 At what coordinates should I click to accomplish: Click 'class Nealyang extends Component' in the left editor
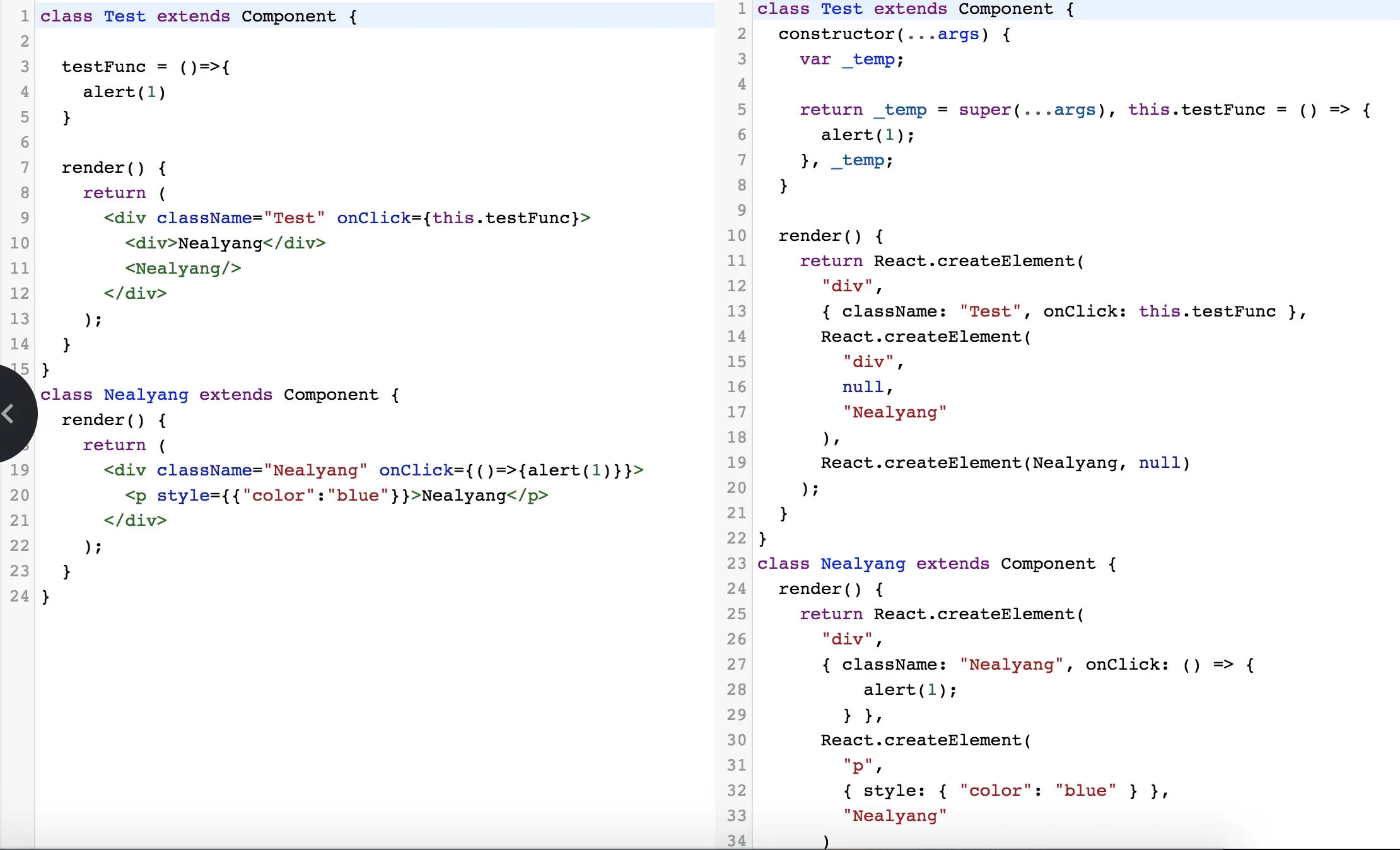coord(209,395)
